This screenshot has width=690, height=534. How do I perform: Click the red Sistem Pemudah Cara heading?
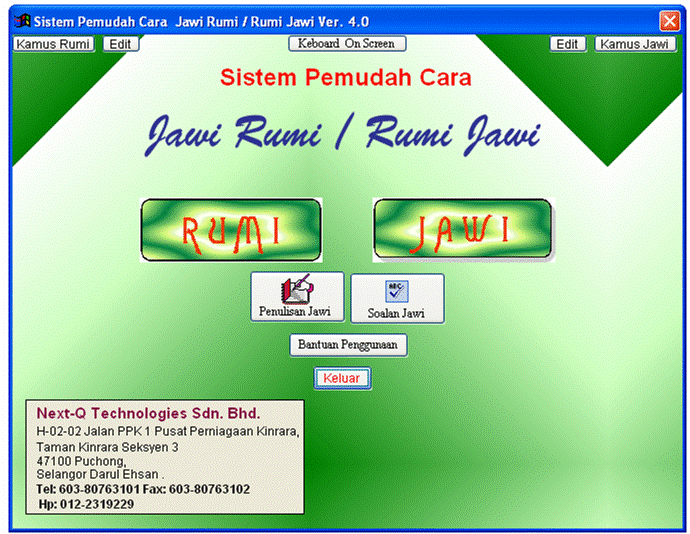(x=345, y=77)
